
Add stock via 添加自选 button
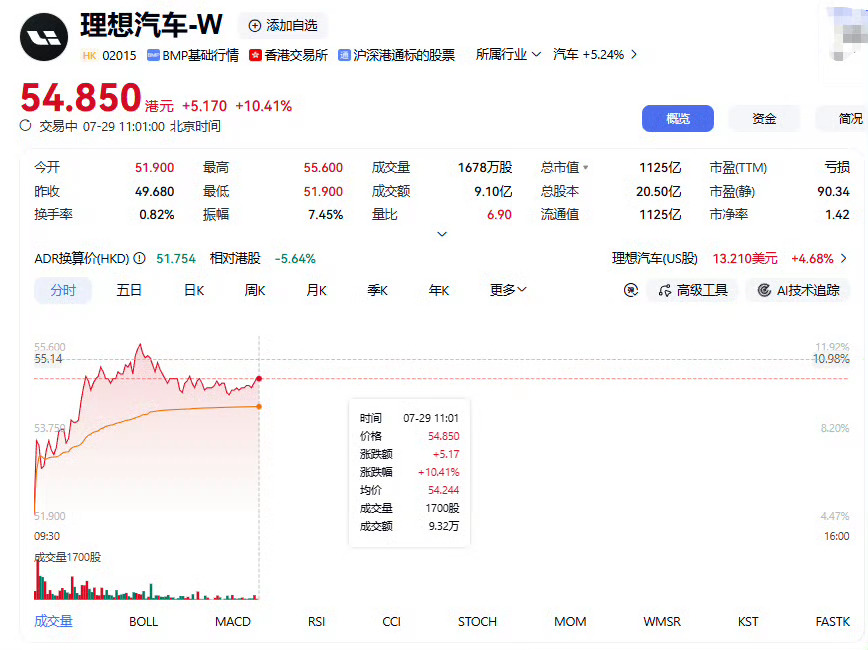click(283, 25)
